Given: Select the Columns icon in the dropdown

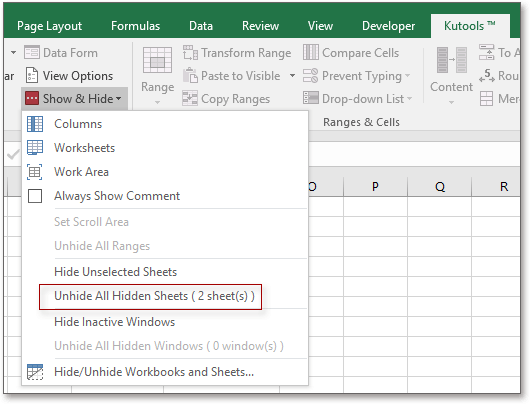Looking at the screenshot, I should point(35,124).
